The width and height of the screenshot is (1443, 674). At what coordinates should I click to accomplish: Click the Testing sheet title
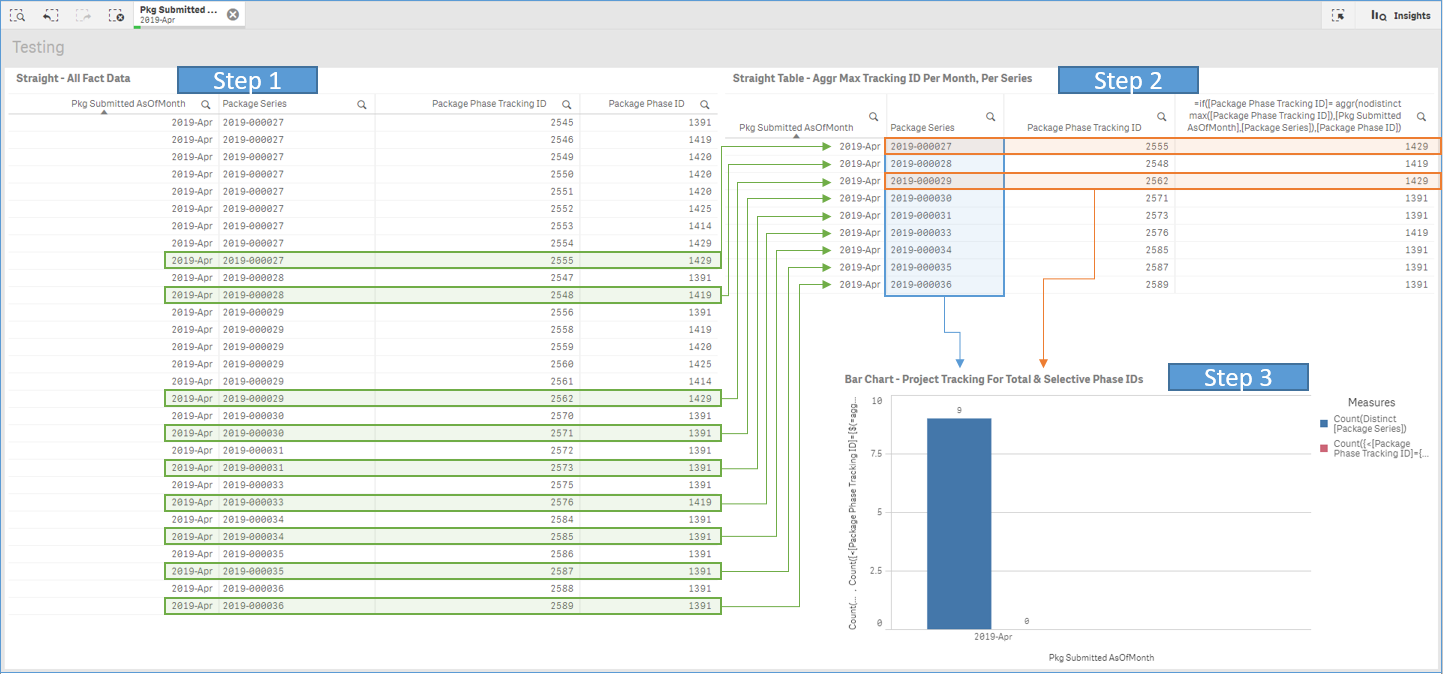(38, 47)
